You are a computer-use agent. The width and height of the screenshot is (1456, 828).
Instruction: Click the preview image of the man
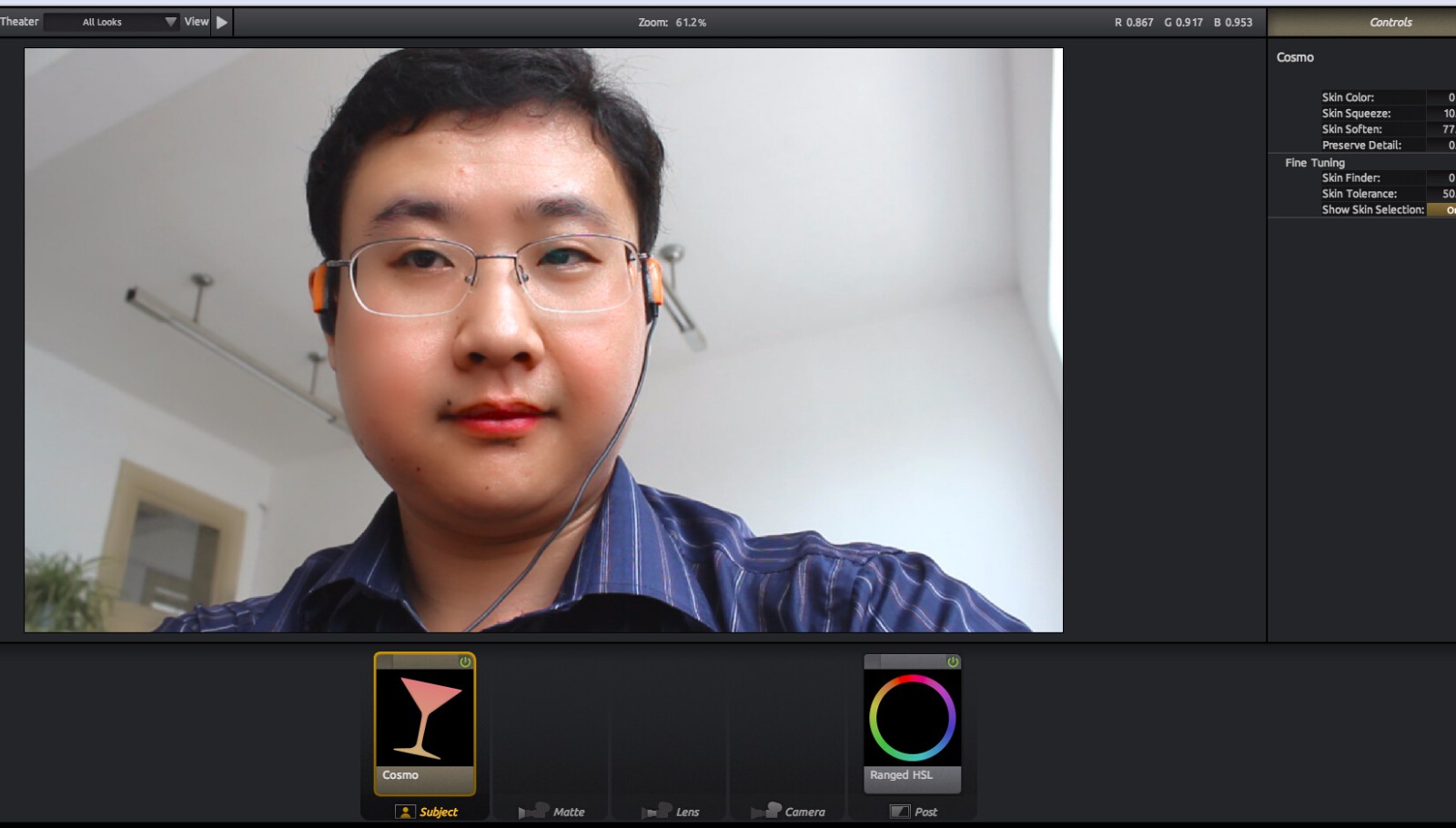coord(543,340)
